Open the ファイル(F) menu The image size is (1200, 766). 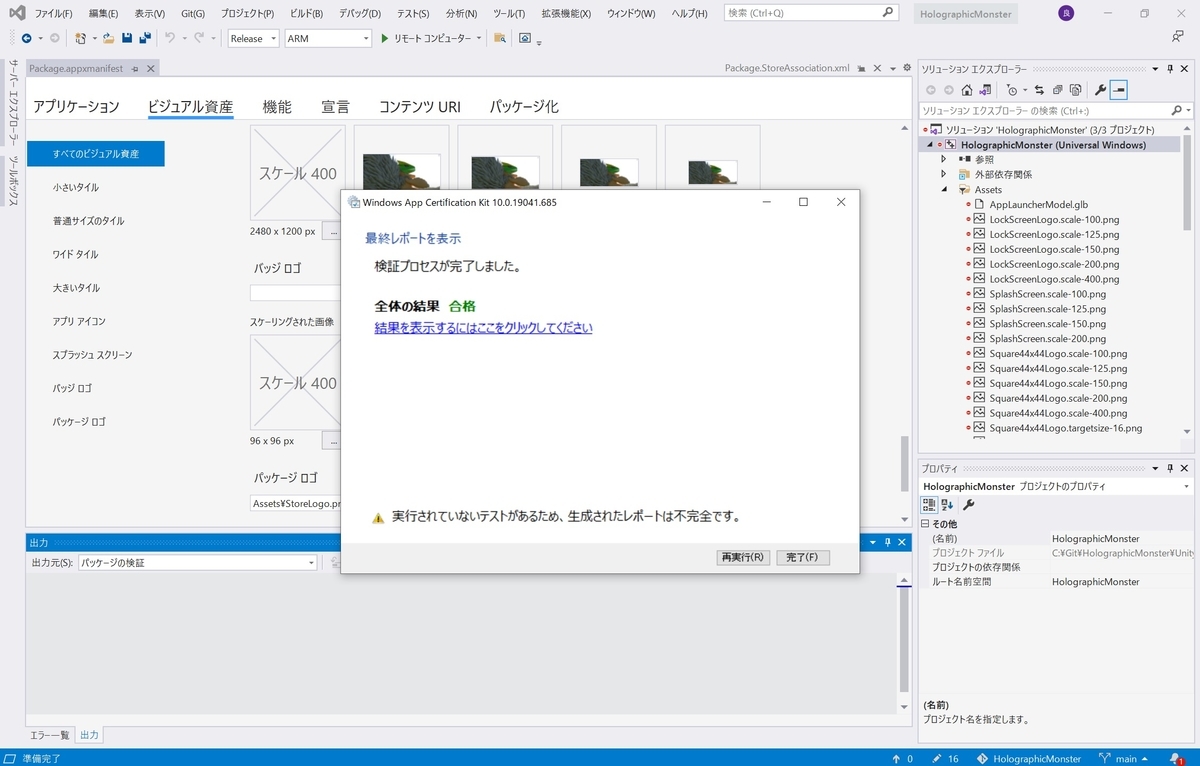(x=53, y=14)
